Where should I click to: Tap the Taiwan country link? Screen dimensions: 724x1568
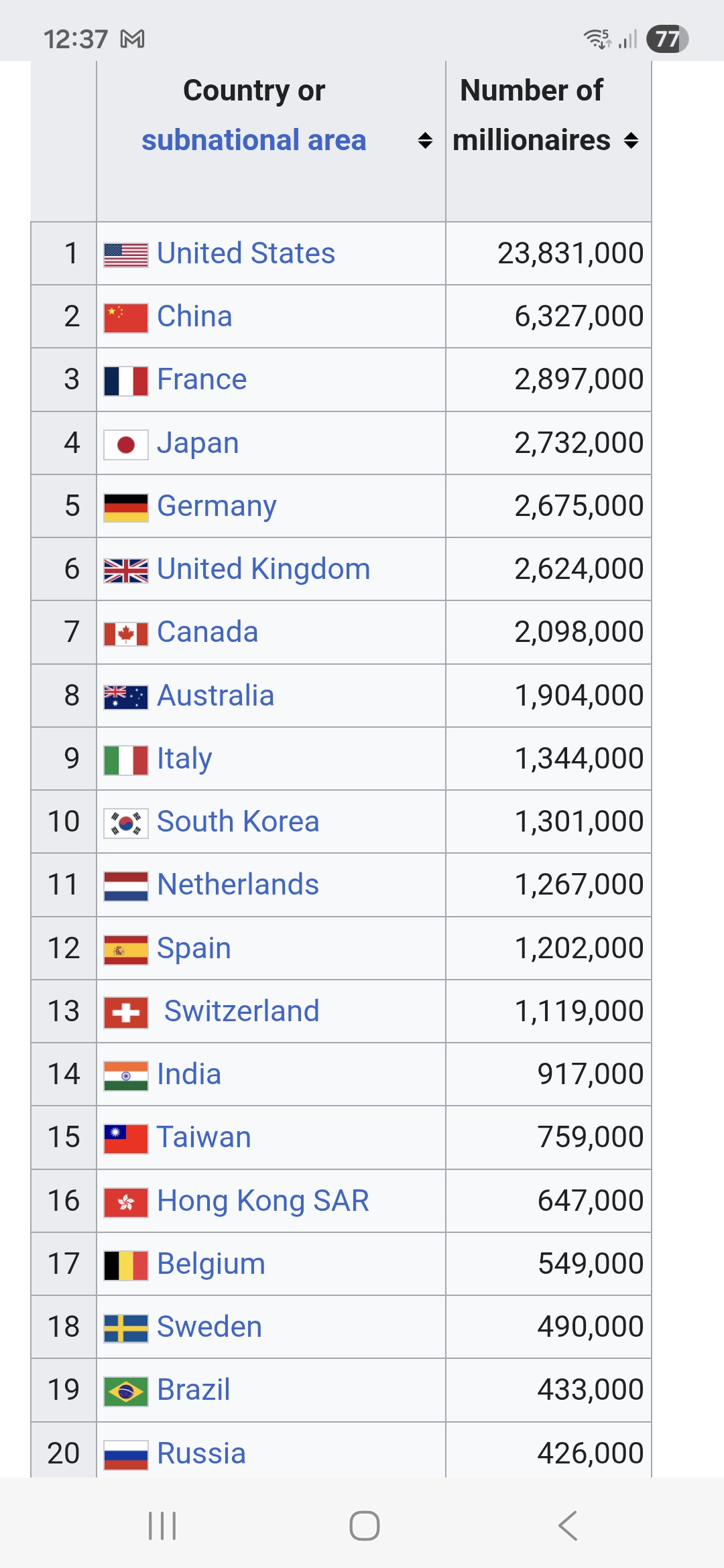[x=204, y=1137]
